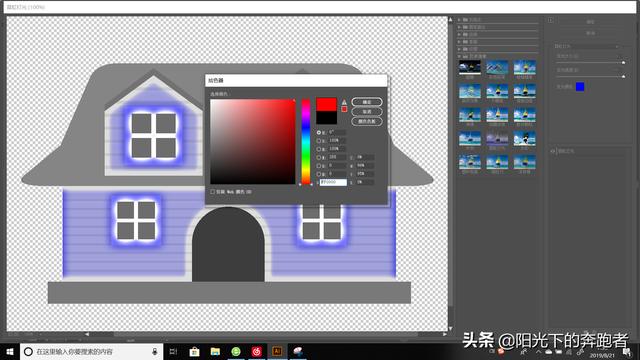Viewport: 640px width, 360px height.
Task: Expand the third filter folder
Action: point(459,34)
